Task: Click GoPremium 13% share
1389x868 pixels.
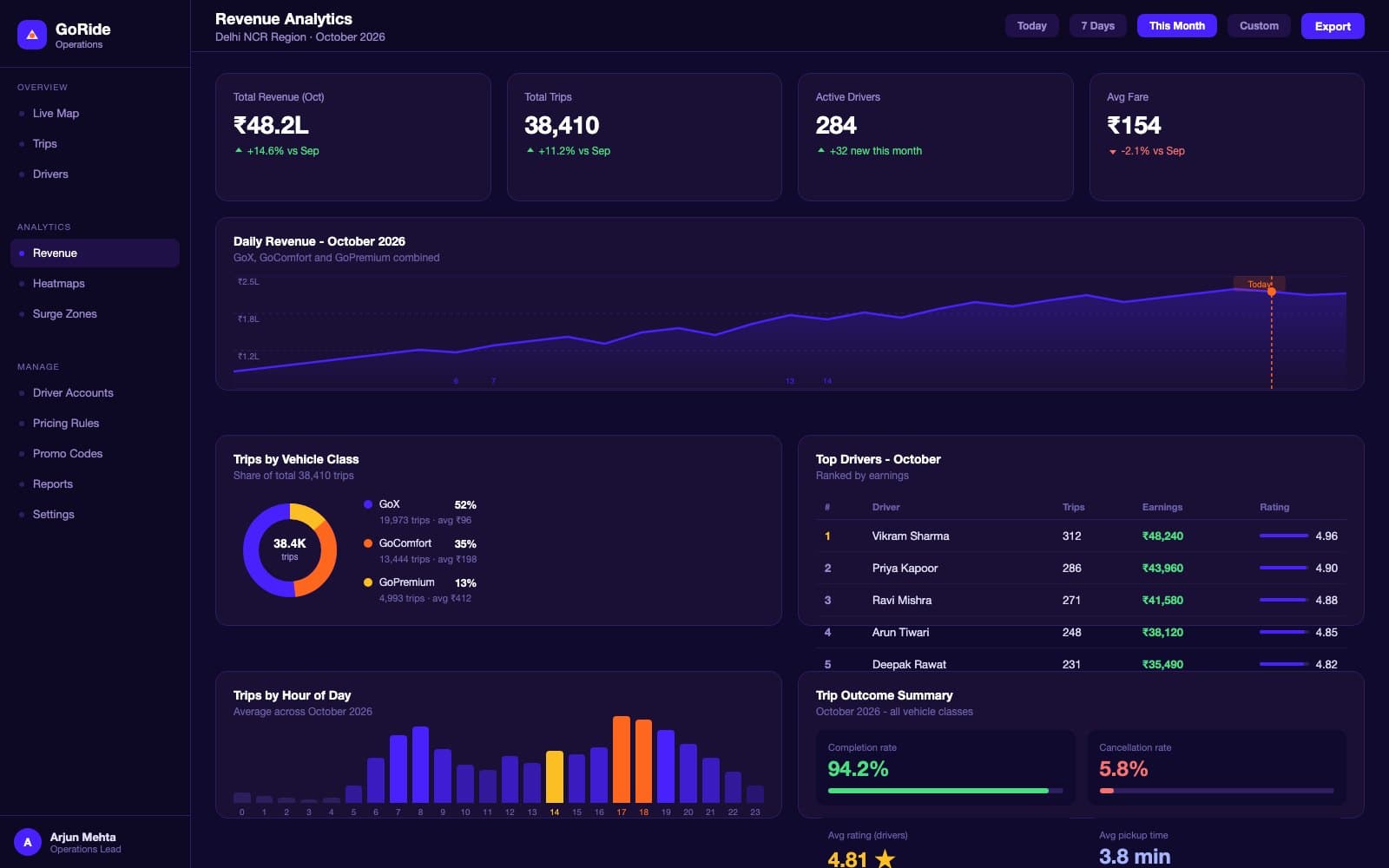Action: click(465, 583)
